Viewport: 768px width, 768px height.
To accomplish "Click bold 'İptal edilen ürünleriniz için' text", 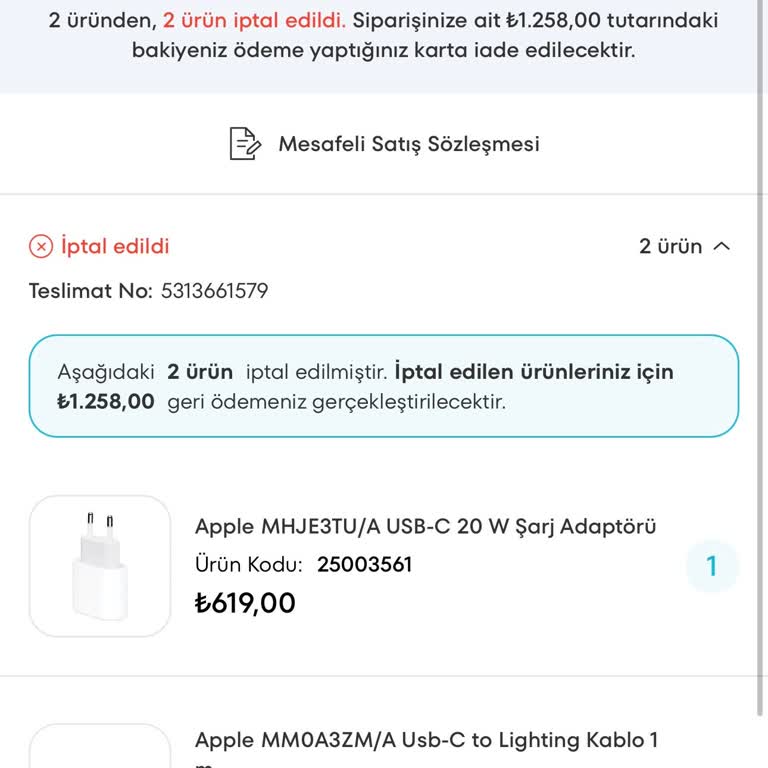I will pos(534,372).
